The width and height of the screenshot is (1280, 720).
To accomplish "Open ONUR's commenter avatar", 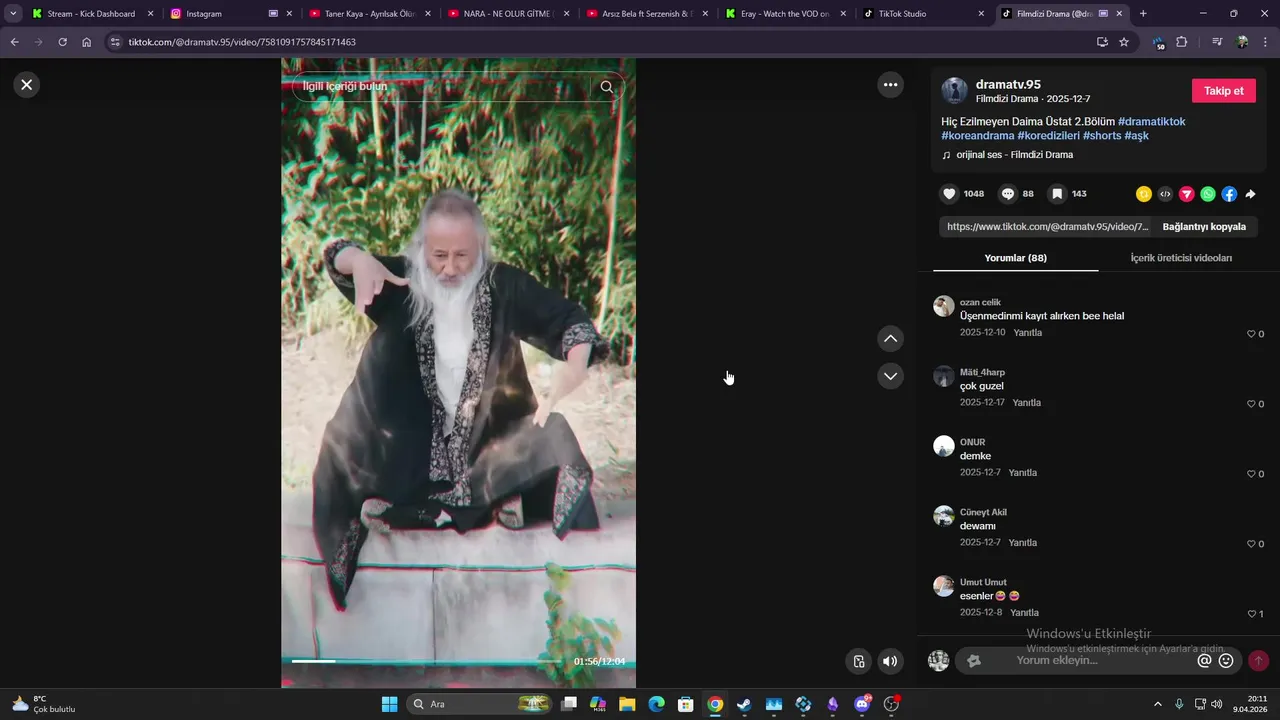I will (x=944, y=446).
